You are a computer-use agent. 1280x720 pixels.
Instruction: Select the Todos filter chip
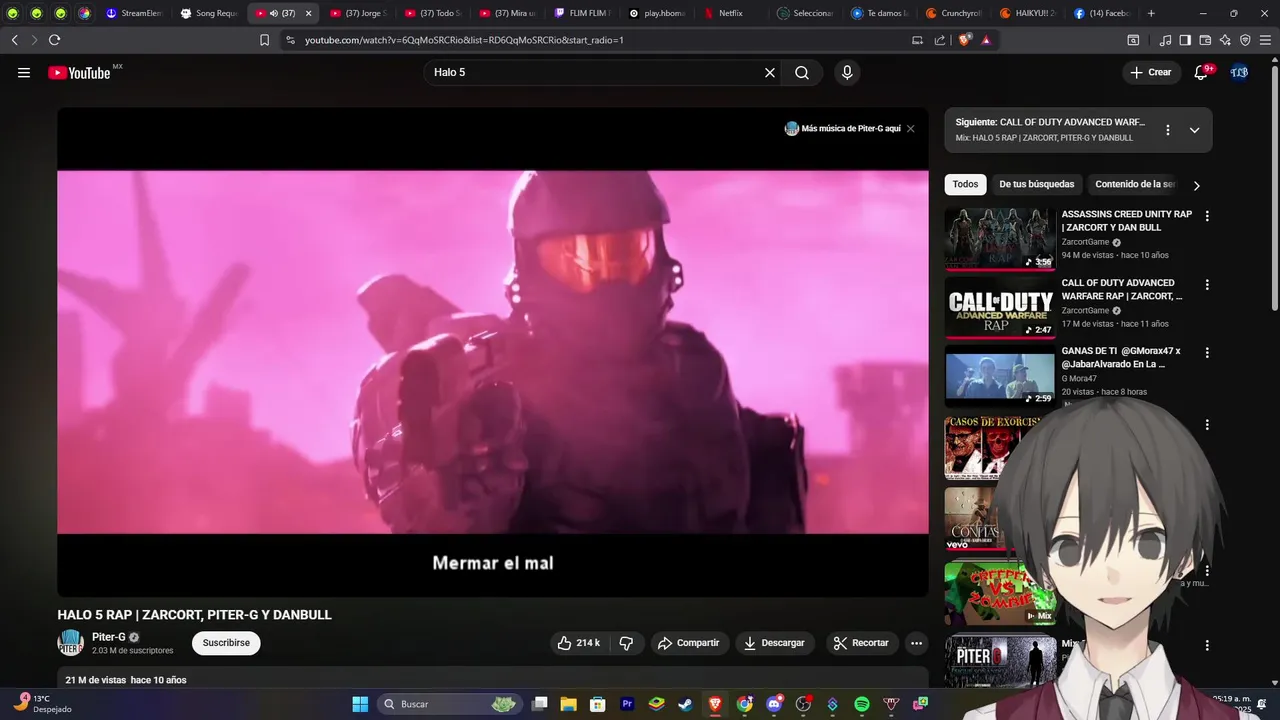coord(965,184)
